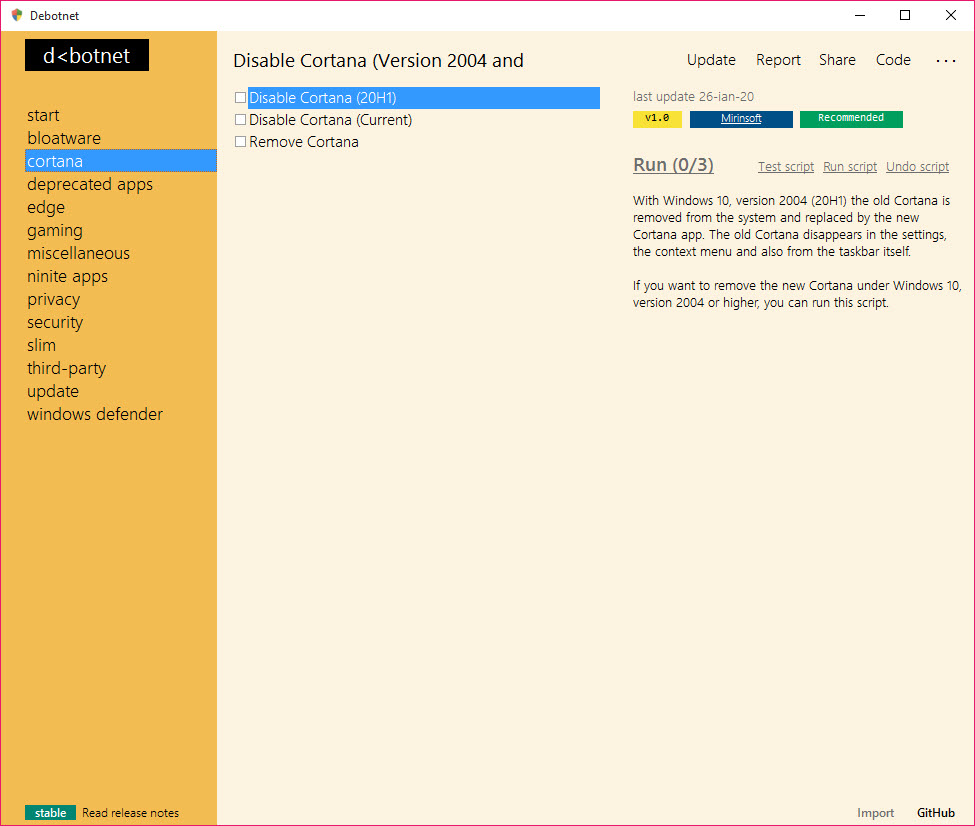
Task: Select the bloatware category
Action: (64, 138)
